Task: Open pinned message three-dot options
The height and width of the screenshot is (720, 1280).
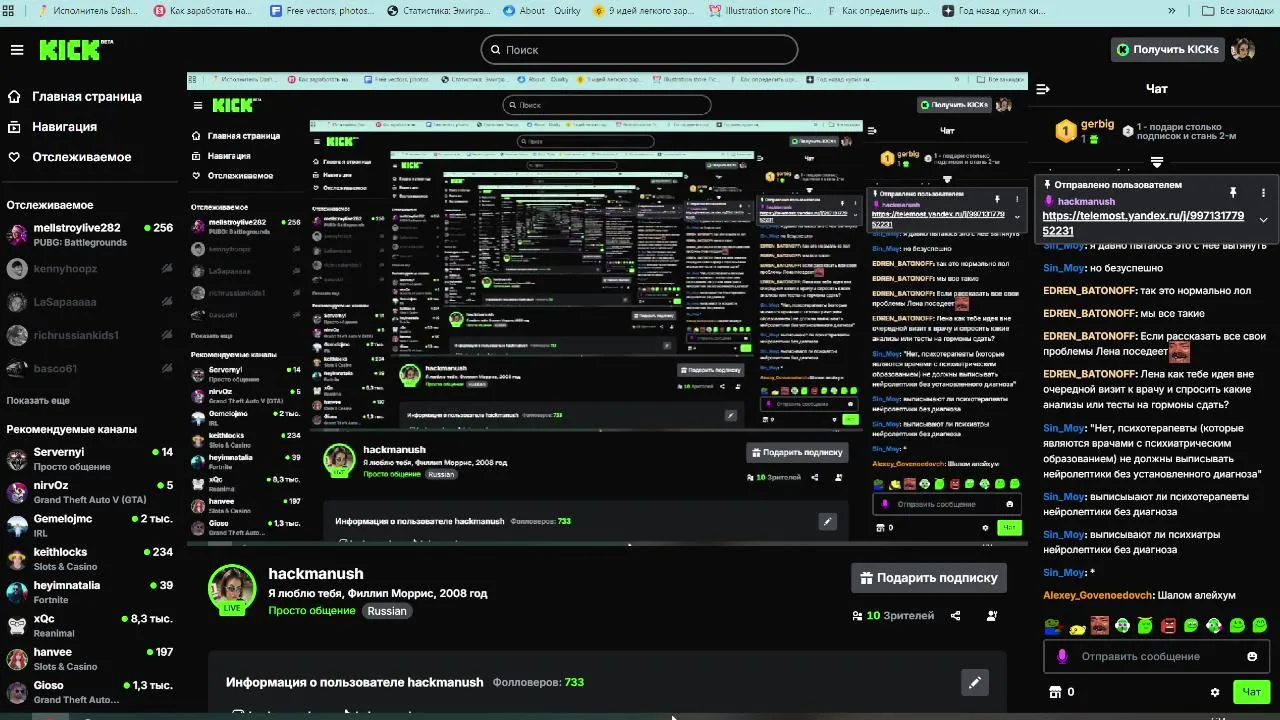Action: point(1263,192)
